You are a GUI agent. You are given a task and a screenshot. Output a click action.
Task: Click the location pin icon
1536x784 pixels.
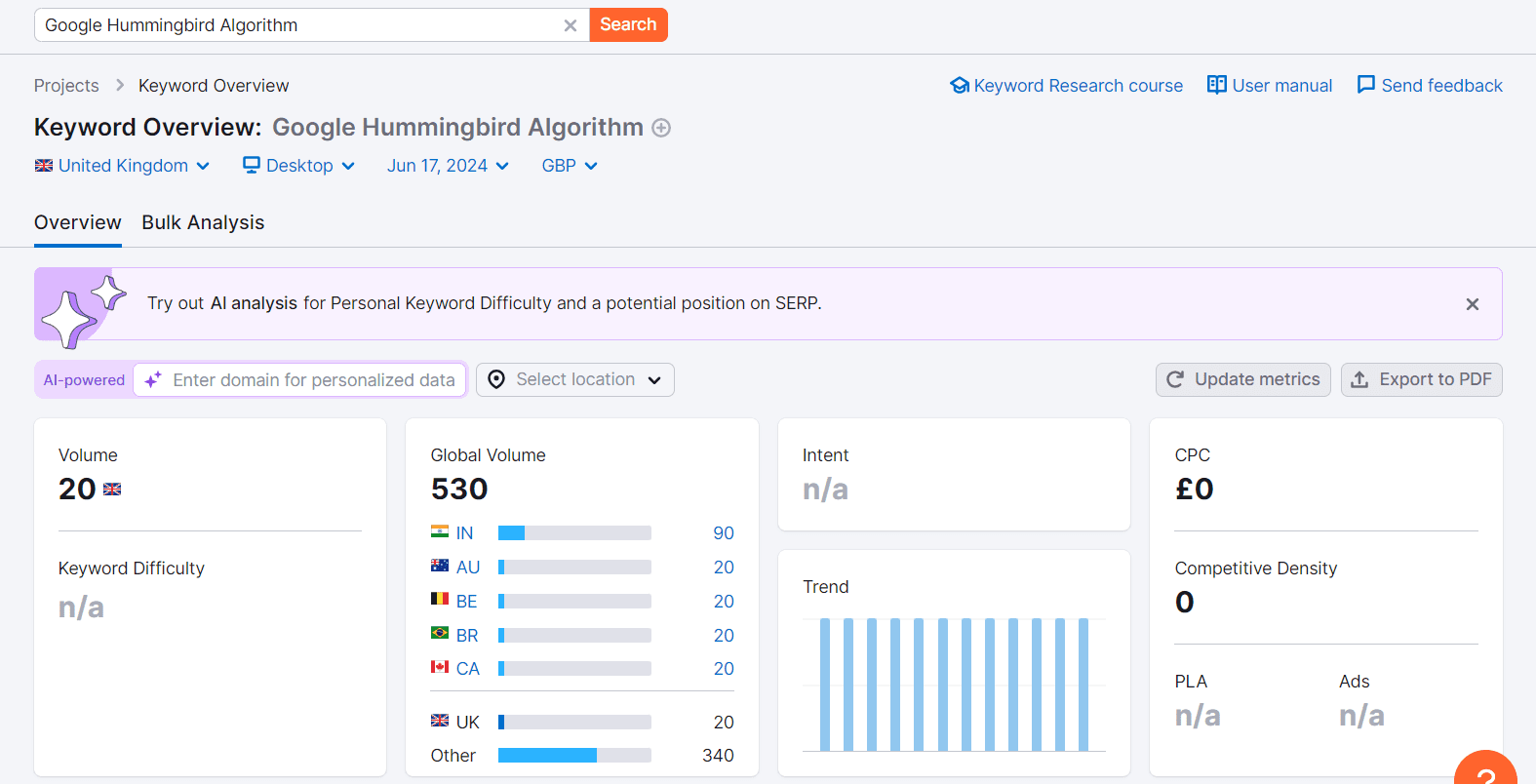tap(496, 379)
